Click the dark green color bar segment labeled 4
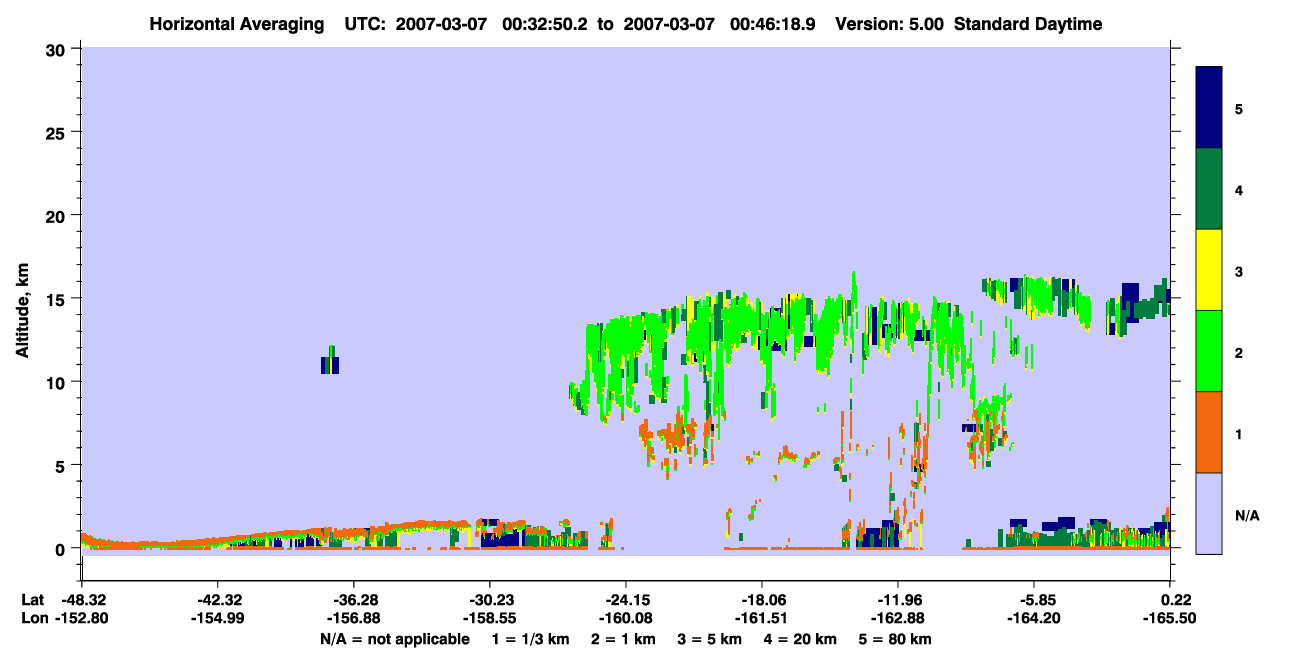This screenshot has width=1300, height=667. pyautogui.click(x=1209, y=189)
